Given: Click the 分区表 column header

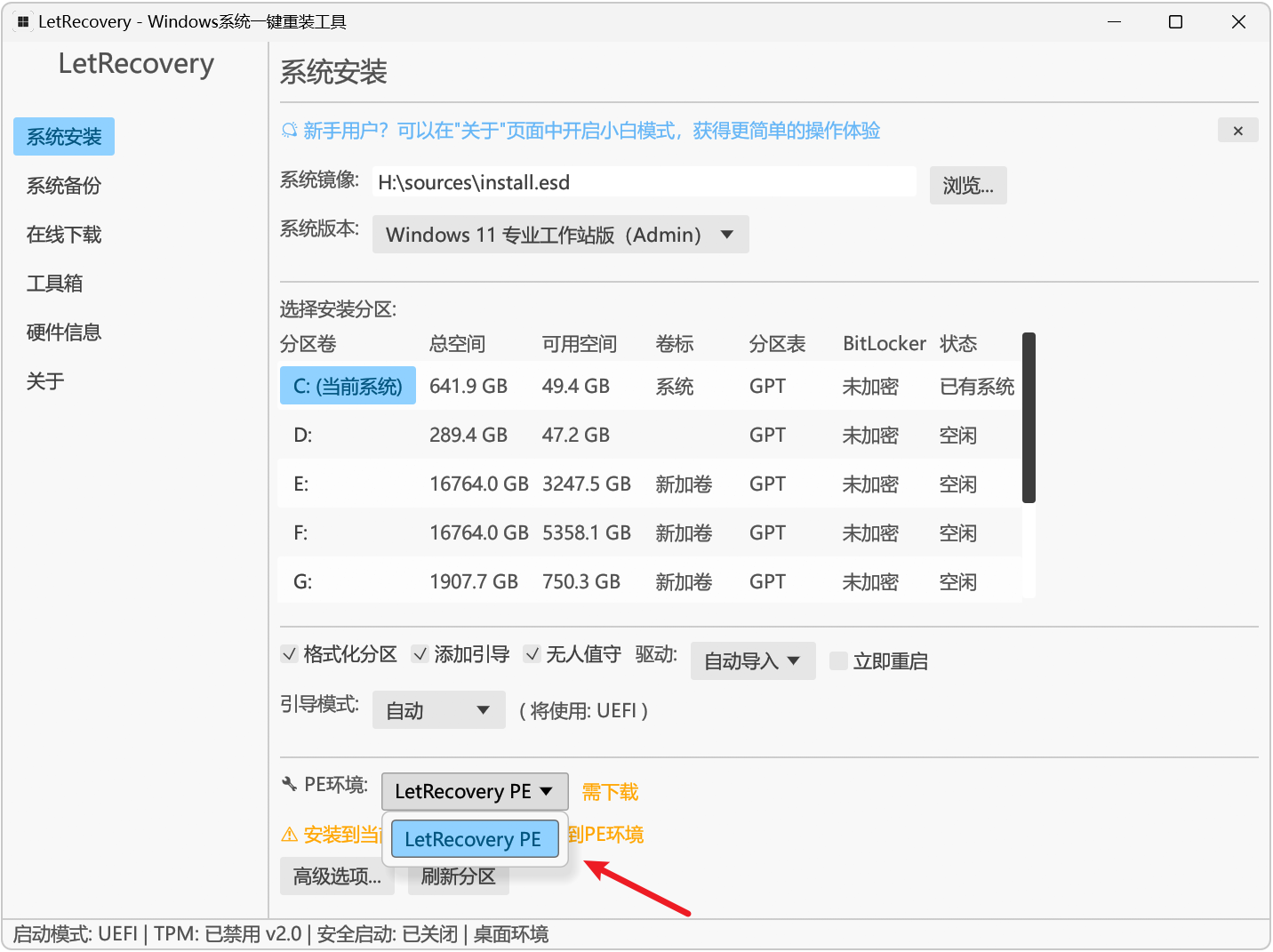Looking at the screenshot, I should click(778, 344).
